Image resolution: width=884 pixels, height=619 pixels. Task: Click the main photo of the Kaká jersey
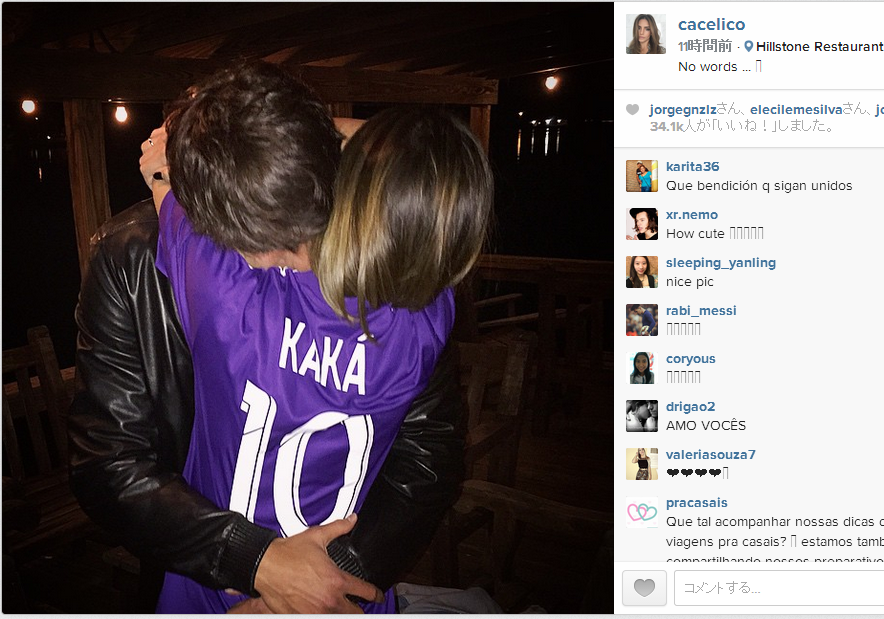click(x=307, y=308)
